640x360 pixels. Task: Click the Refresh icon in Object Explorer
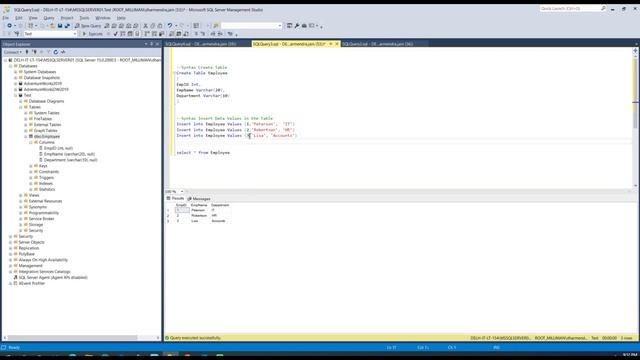tap(56, 52)
